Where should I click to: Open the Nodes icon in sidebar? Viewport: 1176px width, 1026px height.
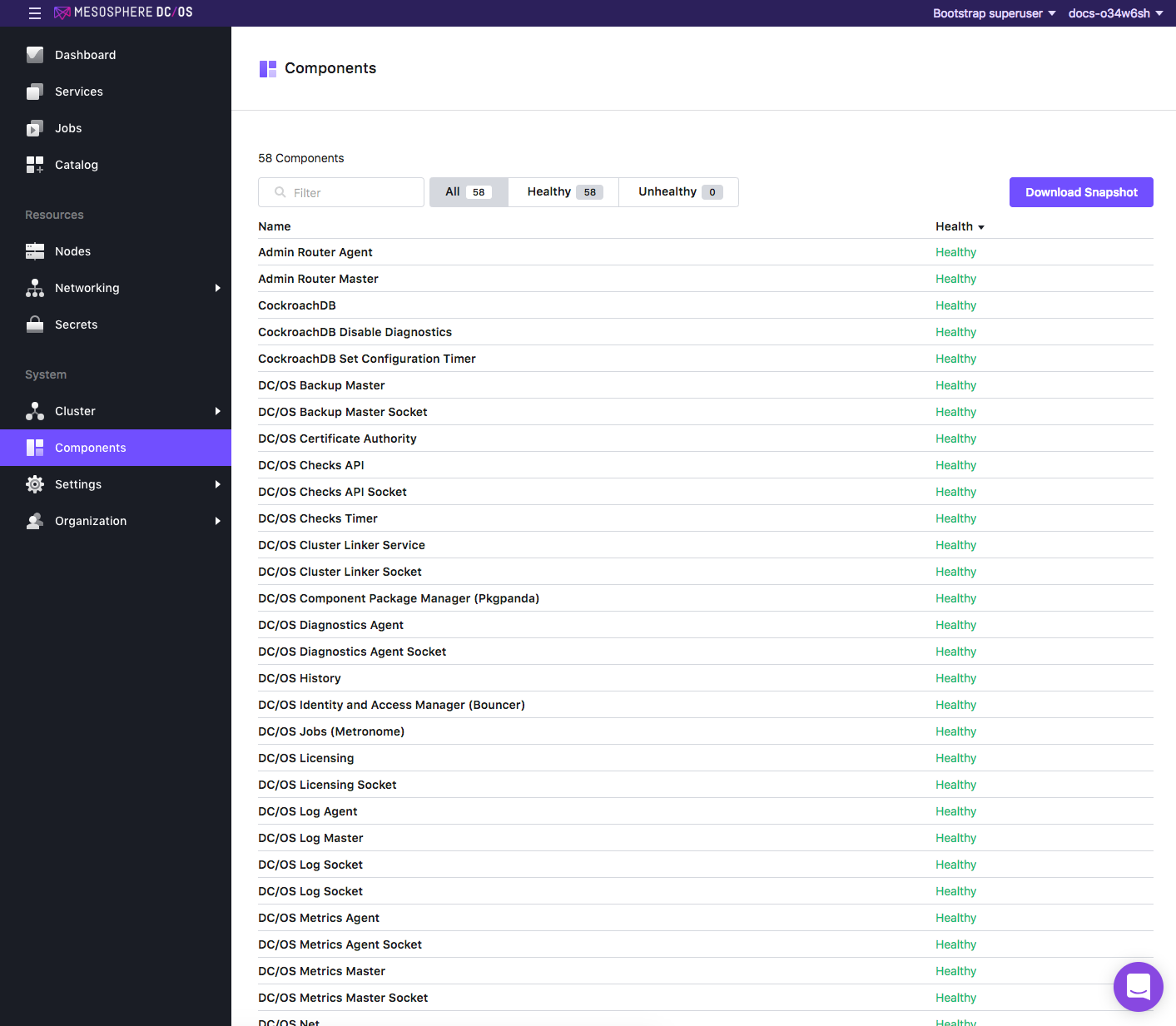35,251
